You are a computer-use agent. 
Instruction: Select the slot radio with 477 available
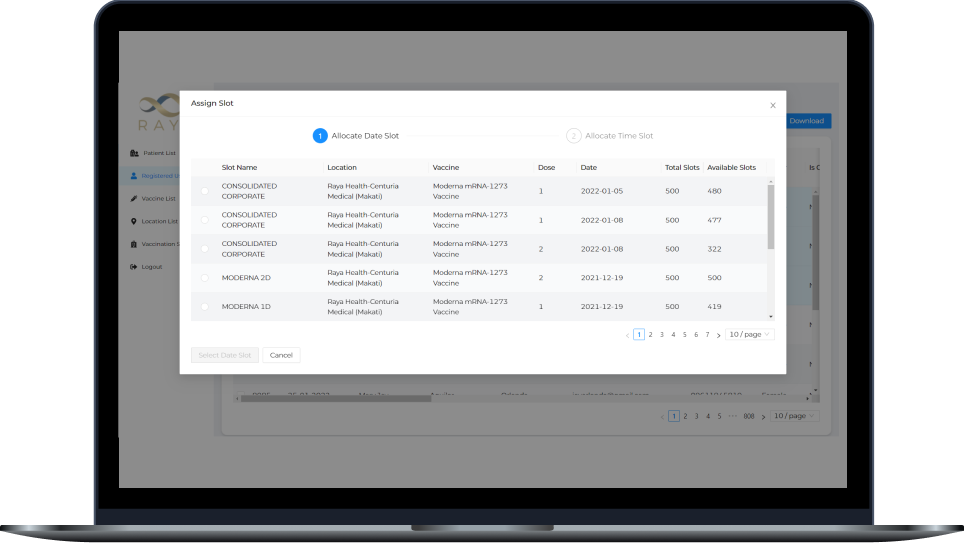[205, 220]
